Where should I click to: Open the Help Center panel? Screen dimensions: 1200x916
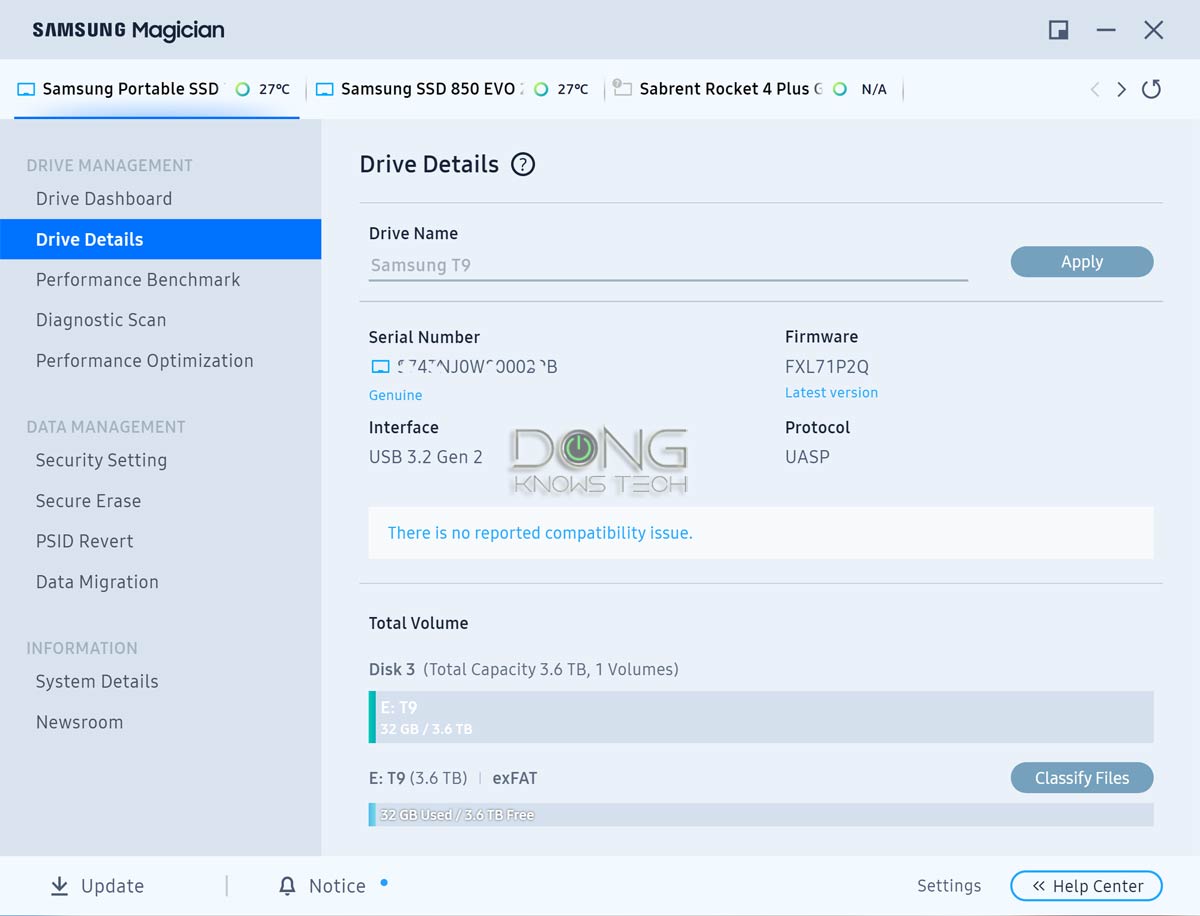[x=1086, y=886]
